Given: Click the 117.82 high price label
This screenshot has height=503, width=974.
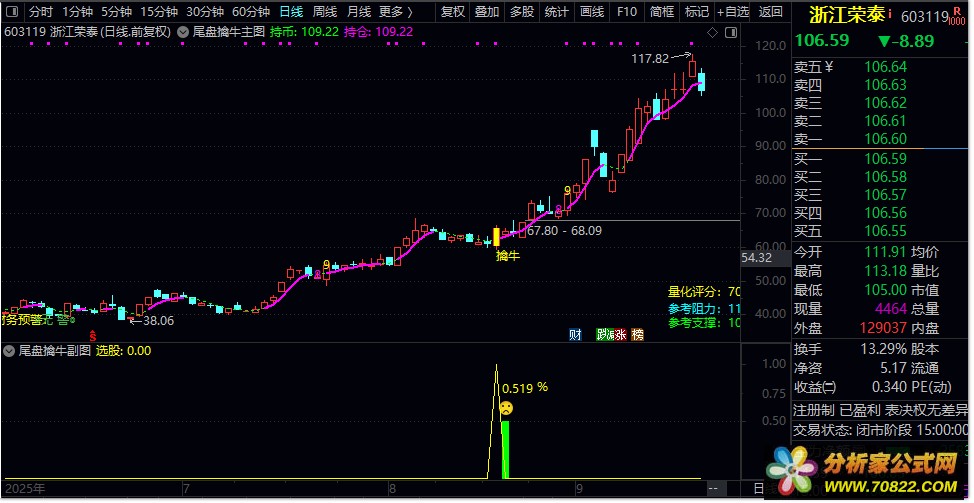Looking at the screenshot, I should pos(650,59).
